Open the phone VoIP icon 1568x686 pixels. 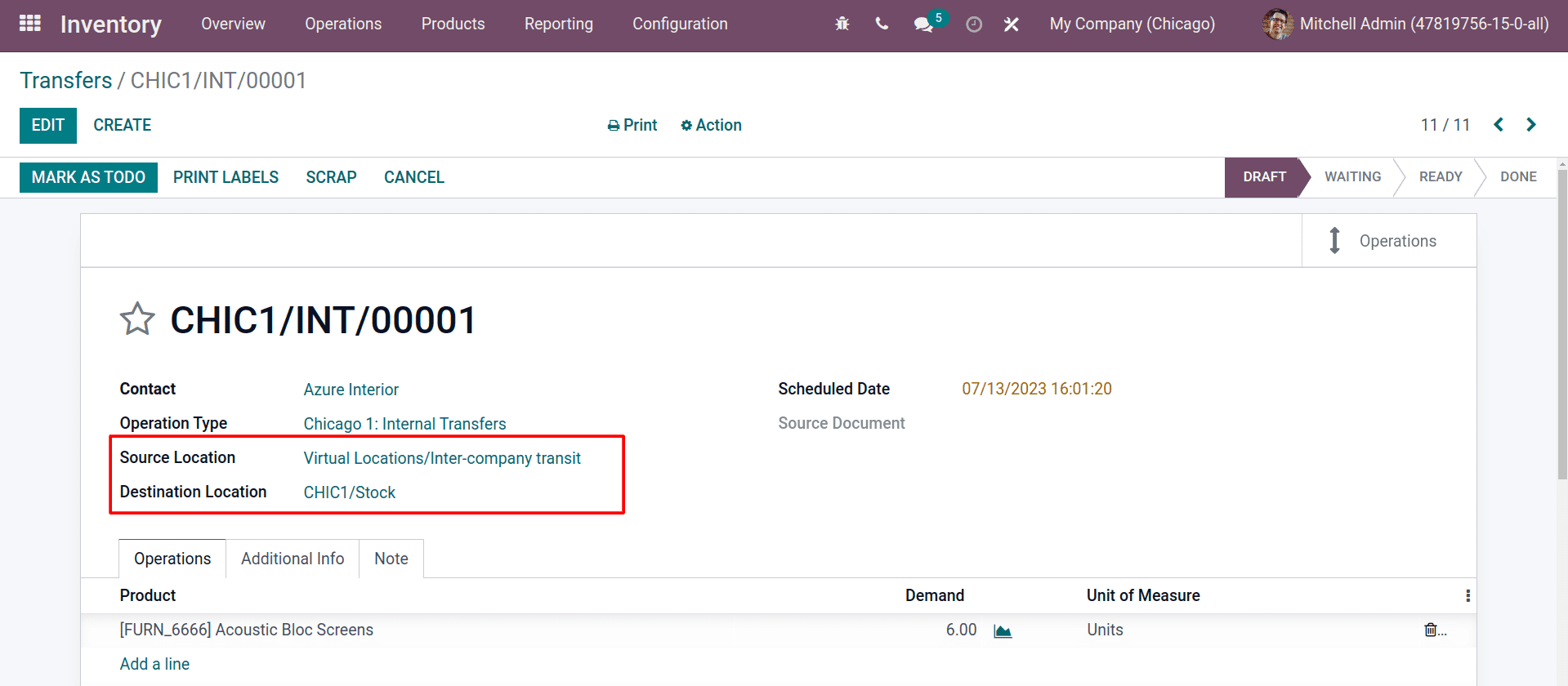tap(882, 24)
